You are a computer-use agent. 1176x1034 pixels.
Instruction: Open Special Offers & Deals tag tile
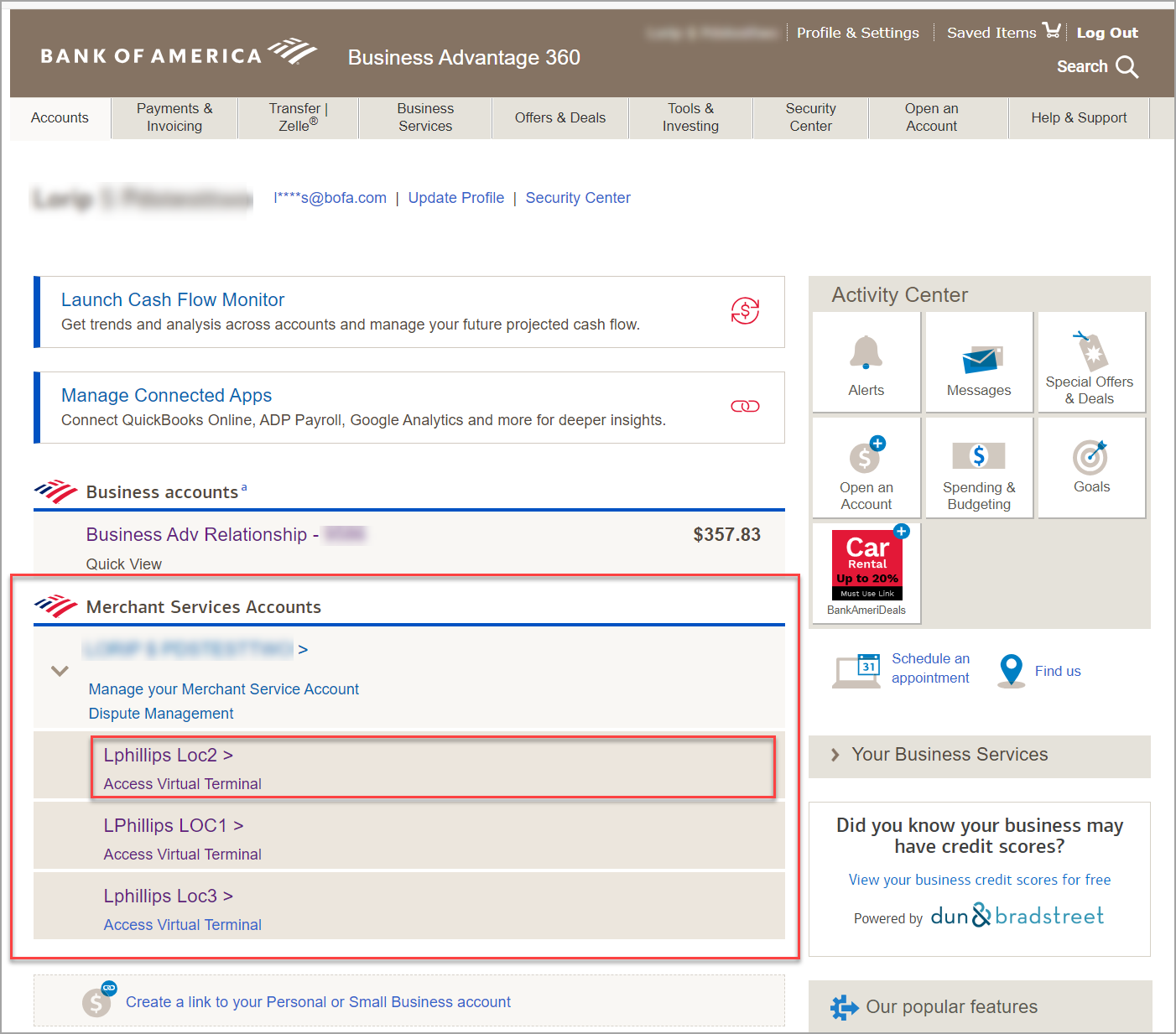click(1091, 362)
